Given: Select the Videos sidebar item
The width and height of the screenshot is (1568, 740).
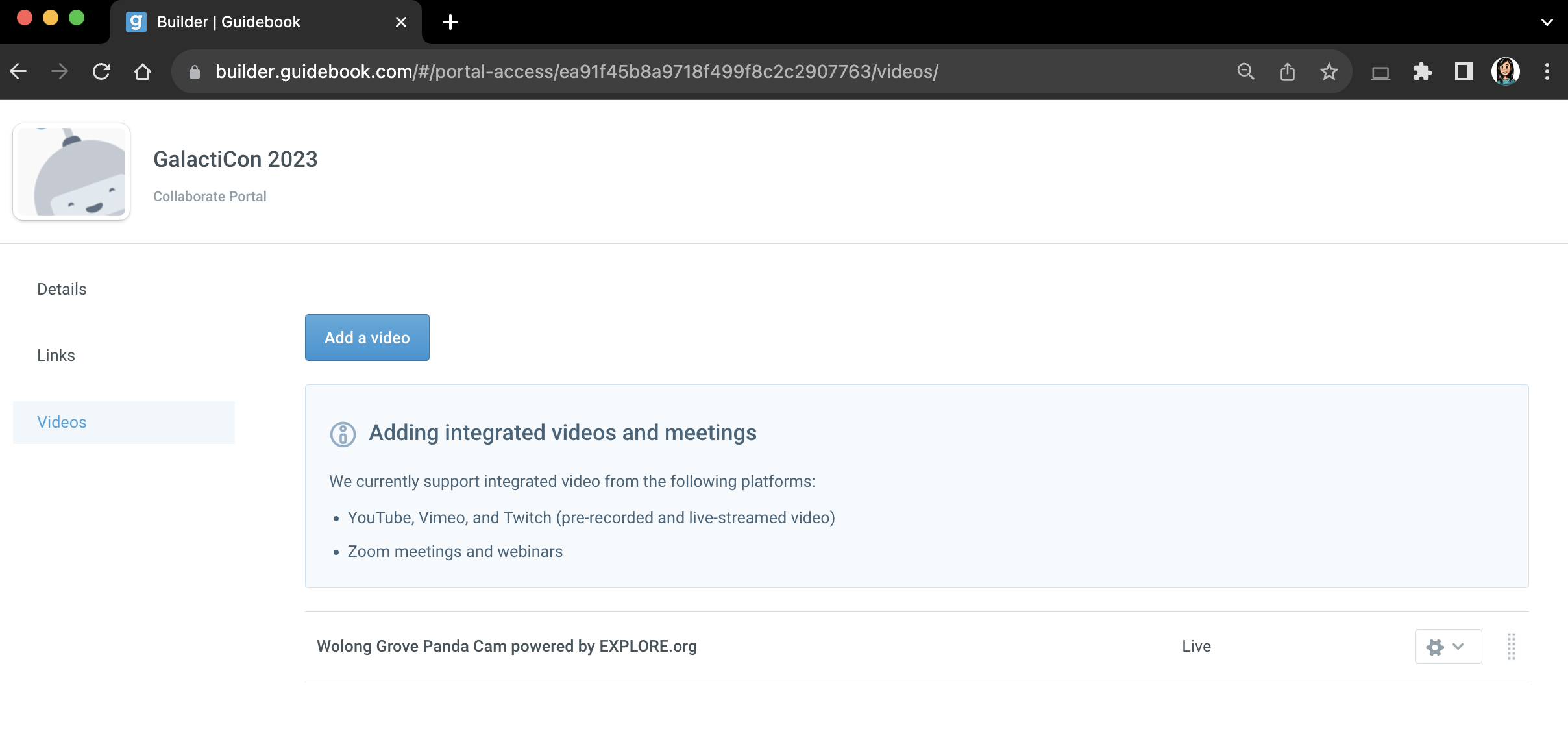Looking at the screenshot, I should click(124, 422).
